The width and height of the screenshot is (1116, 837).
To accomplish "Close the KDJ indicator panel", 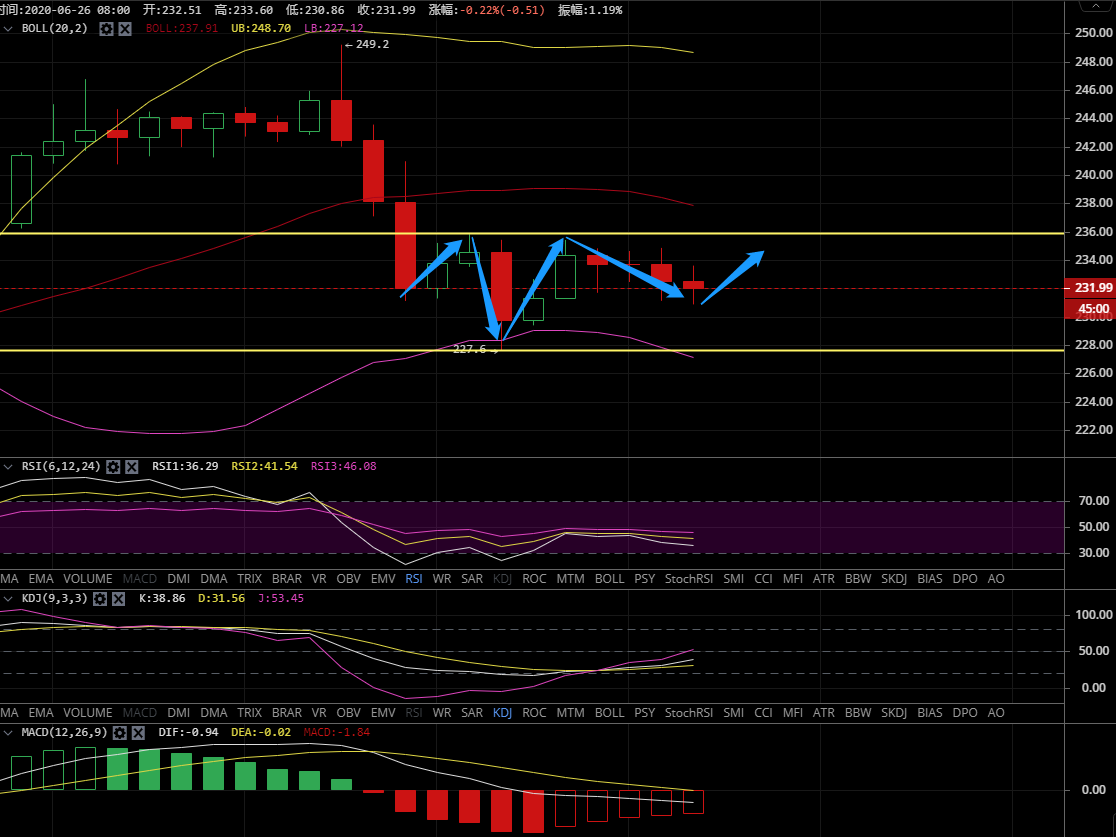I will point(118,598).
